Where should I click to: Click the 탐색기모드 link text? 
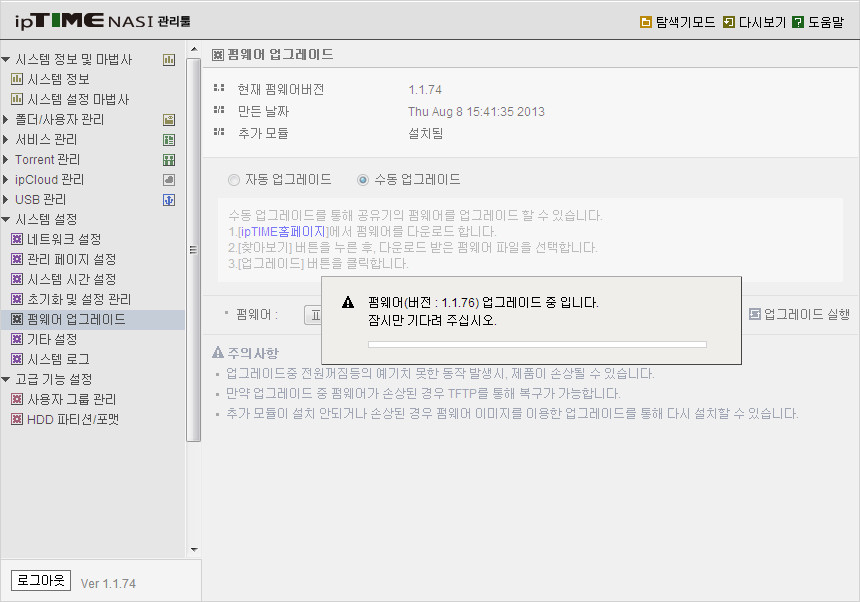click(x=686, y=22)
